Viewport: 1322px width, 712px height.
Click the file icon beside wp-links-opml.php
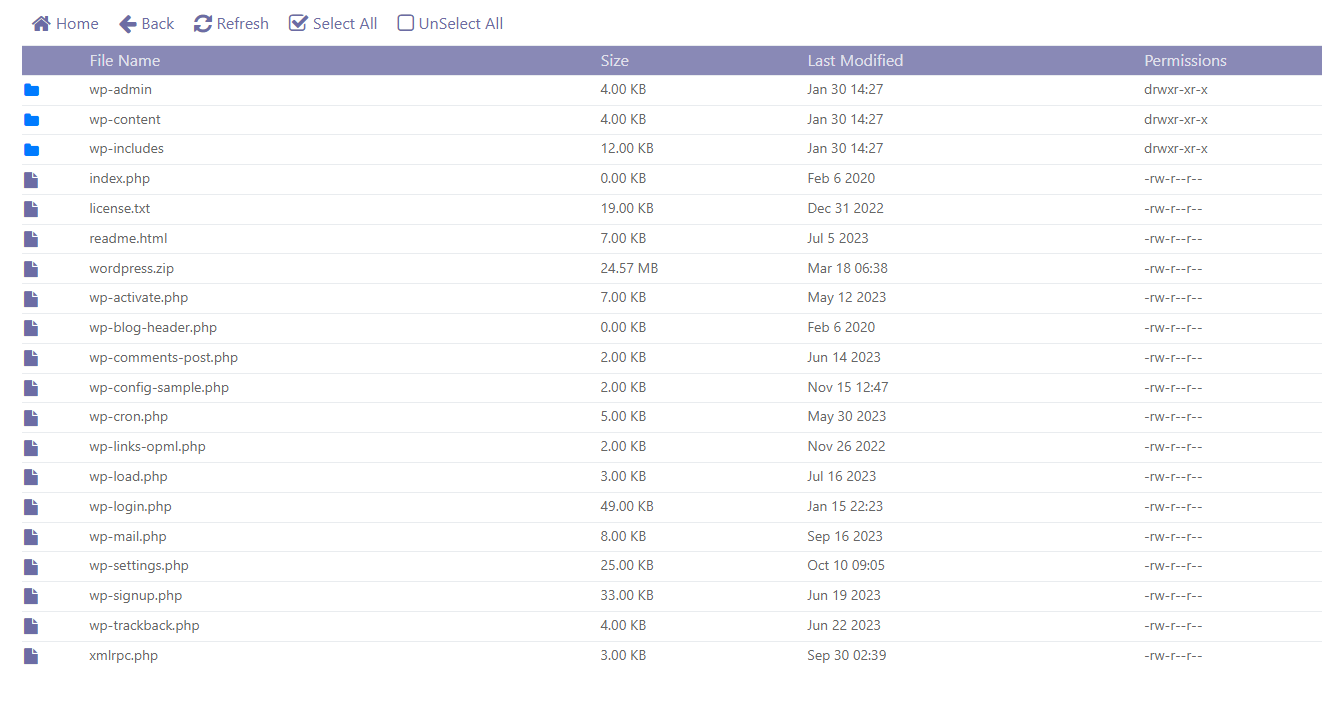[31, 447]
